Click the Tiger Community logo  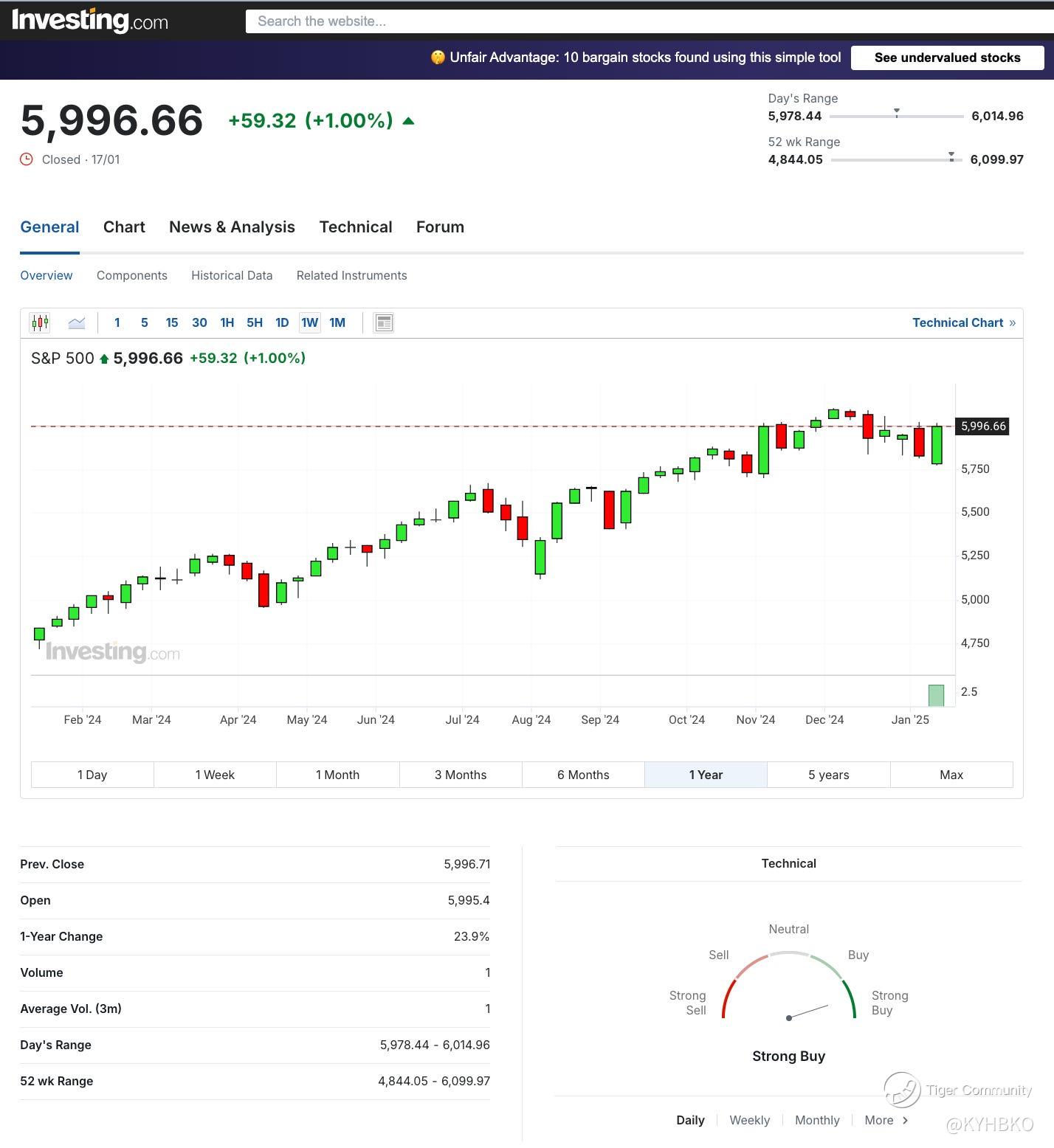tap(902, 1090)
